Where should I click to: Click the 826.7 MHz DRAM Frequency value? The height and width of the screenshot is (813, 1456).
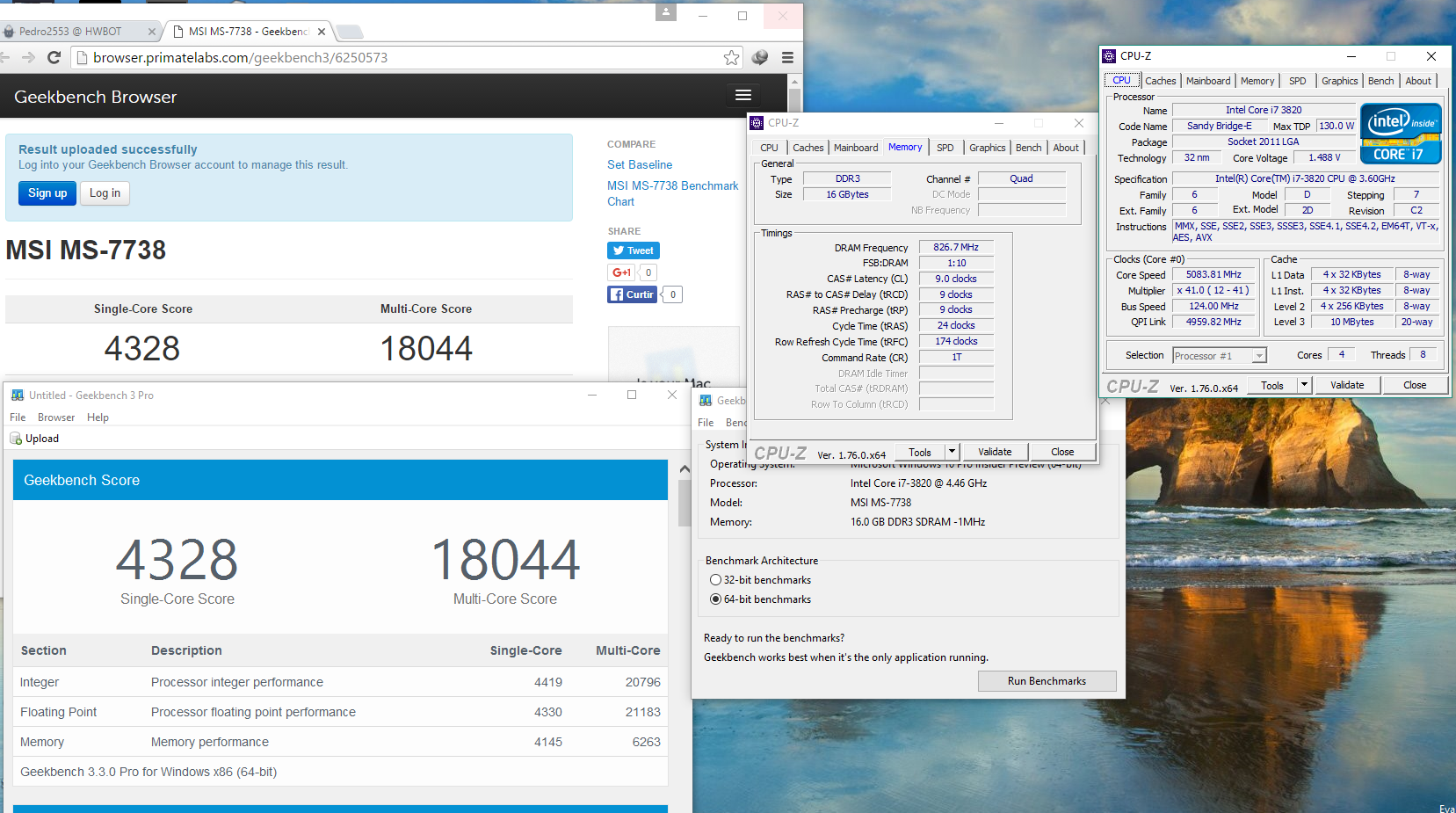pyautogui.click(x=956, y=247)
